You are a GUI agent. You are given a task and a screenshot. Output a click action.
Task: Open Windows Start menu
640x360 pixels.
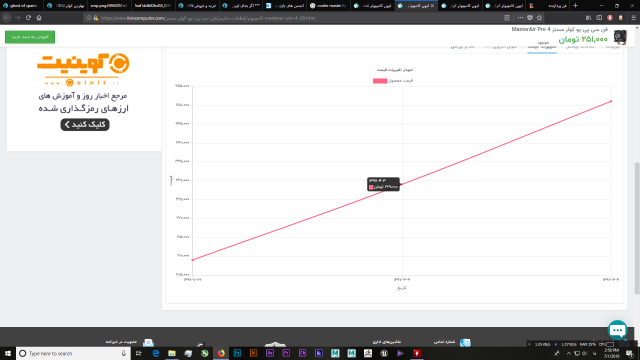pyautogui.click(x=8, y=353)
